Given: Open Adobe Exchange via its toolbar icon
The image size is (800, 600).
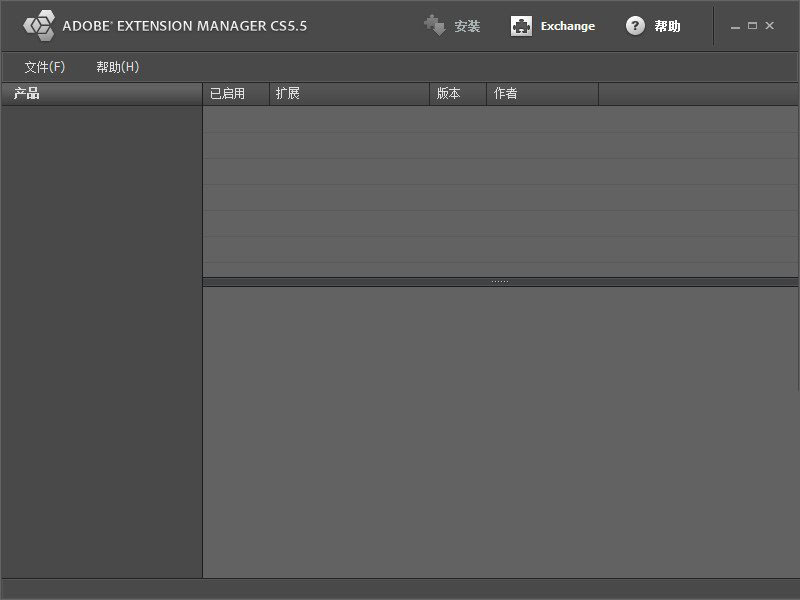Looking at the screenshot, I should 521,26.
